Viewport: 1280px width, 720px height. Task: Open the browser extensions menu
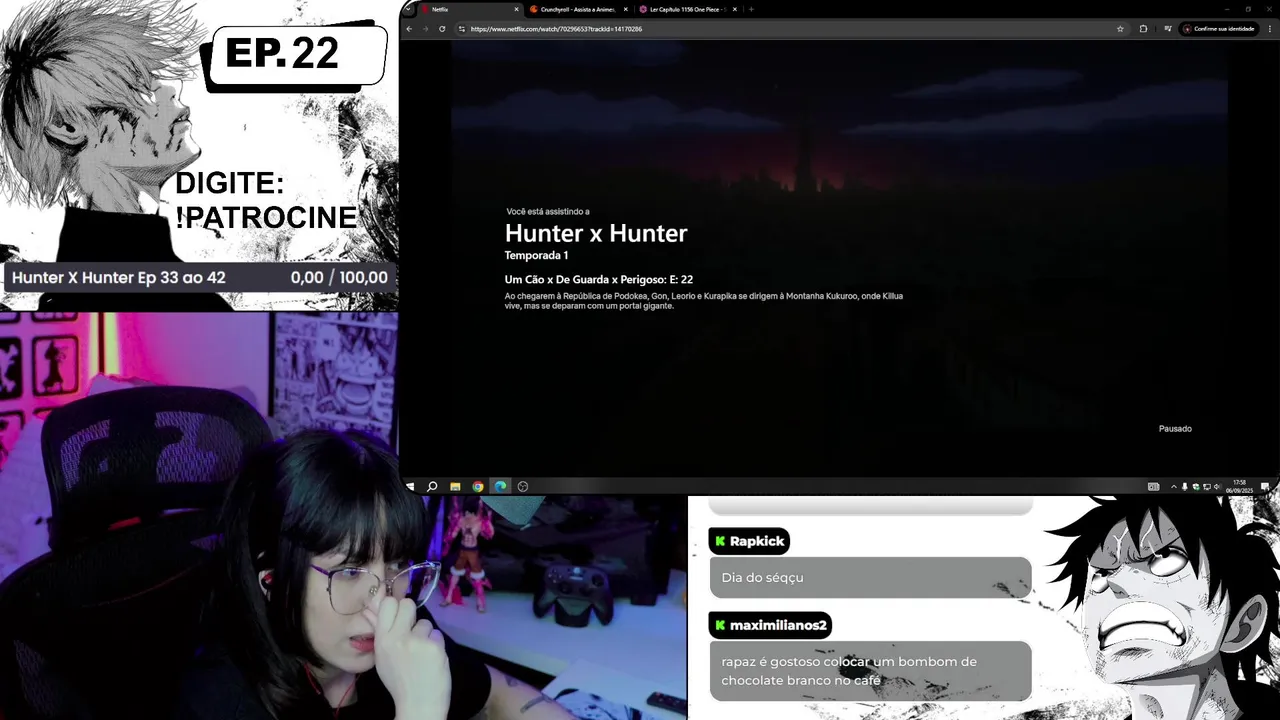1143,29
